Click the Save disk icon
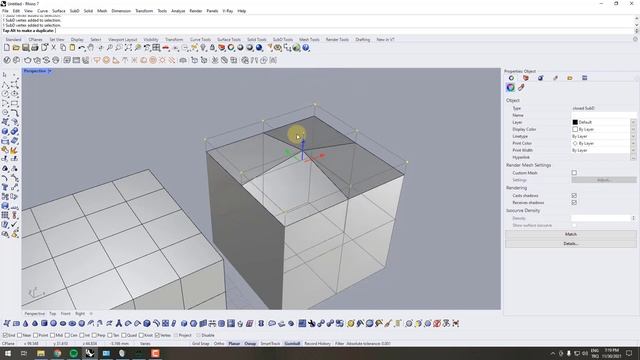Image resolution: width=640 pixels, height=360 pixels. [25, 48]
